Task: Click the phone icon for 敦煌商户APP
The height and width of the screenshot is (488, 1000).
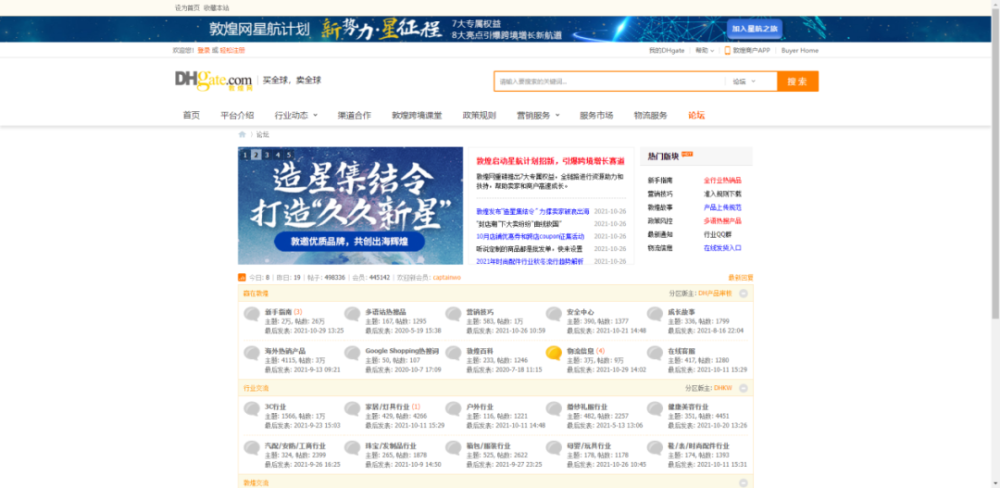Action: click(727, 50)
